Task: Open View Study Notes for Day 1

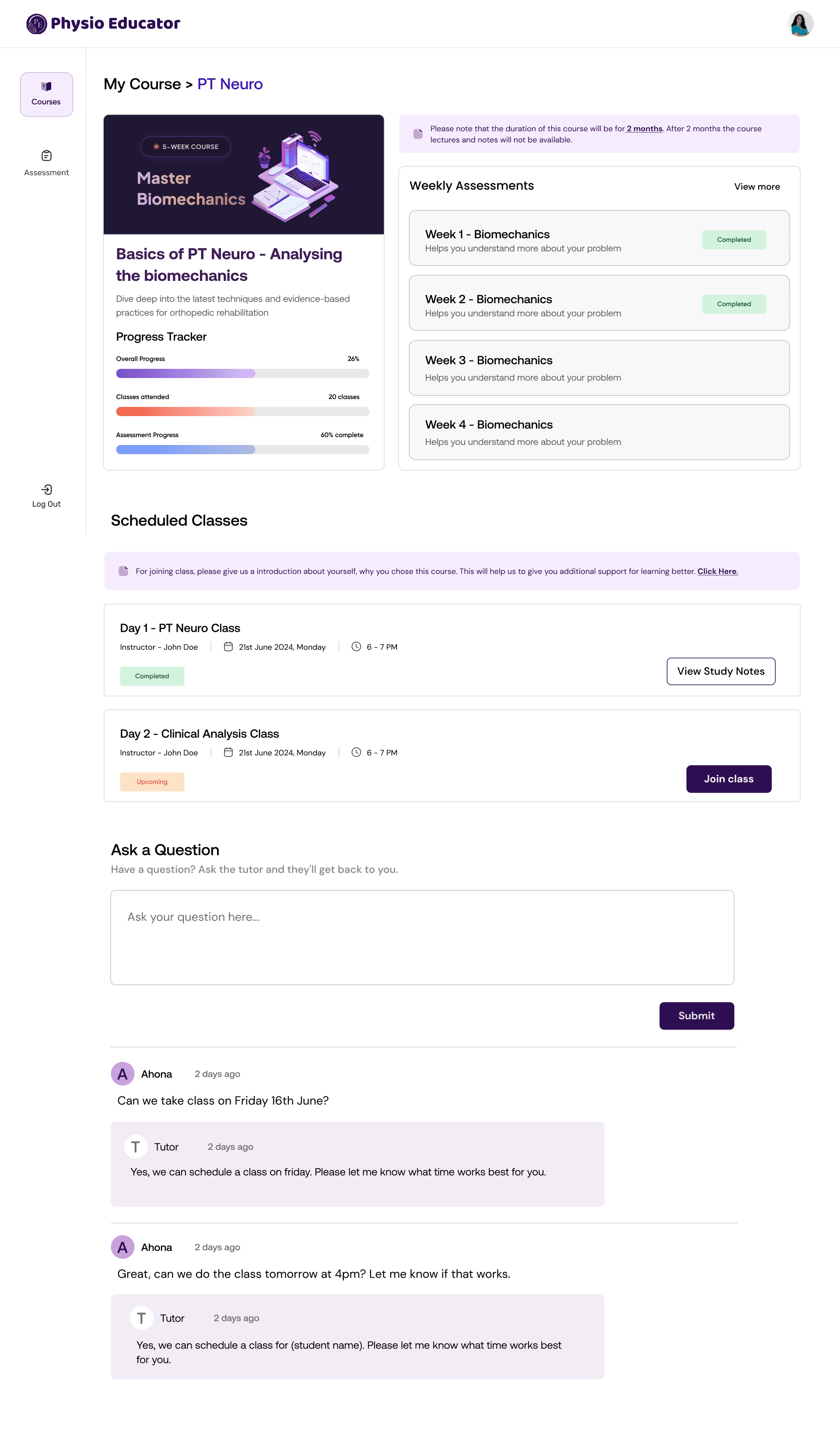Action: 721,671
